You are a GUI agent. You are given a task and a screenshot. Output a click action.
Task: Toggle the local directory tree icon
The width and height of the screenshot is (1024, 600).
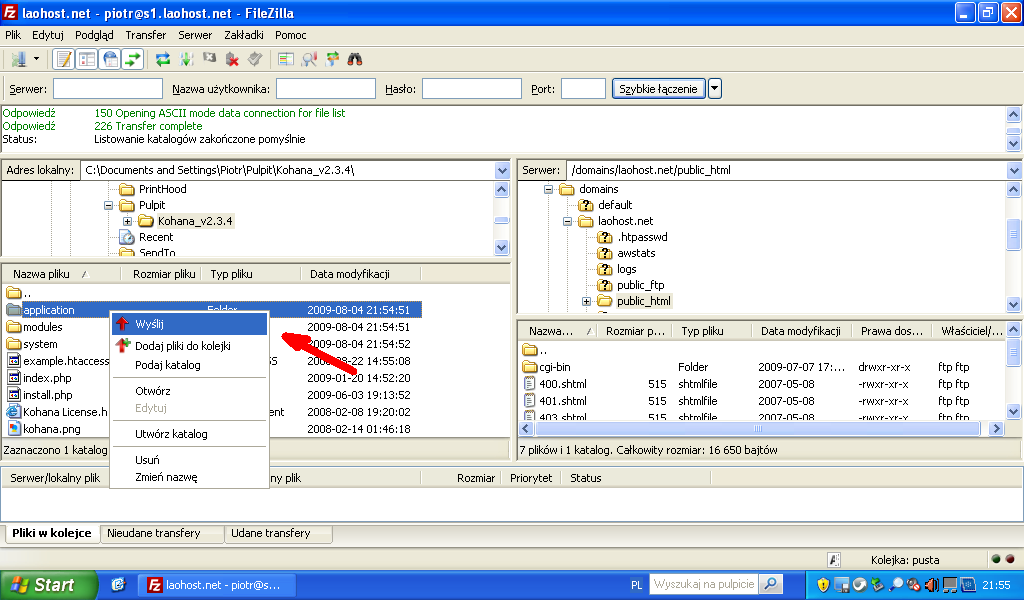coord(87,59)
